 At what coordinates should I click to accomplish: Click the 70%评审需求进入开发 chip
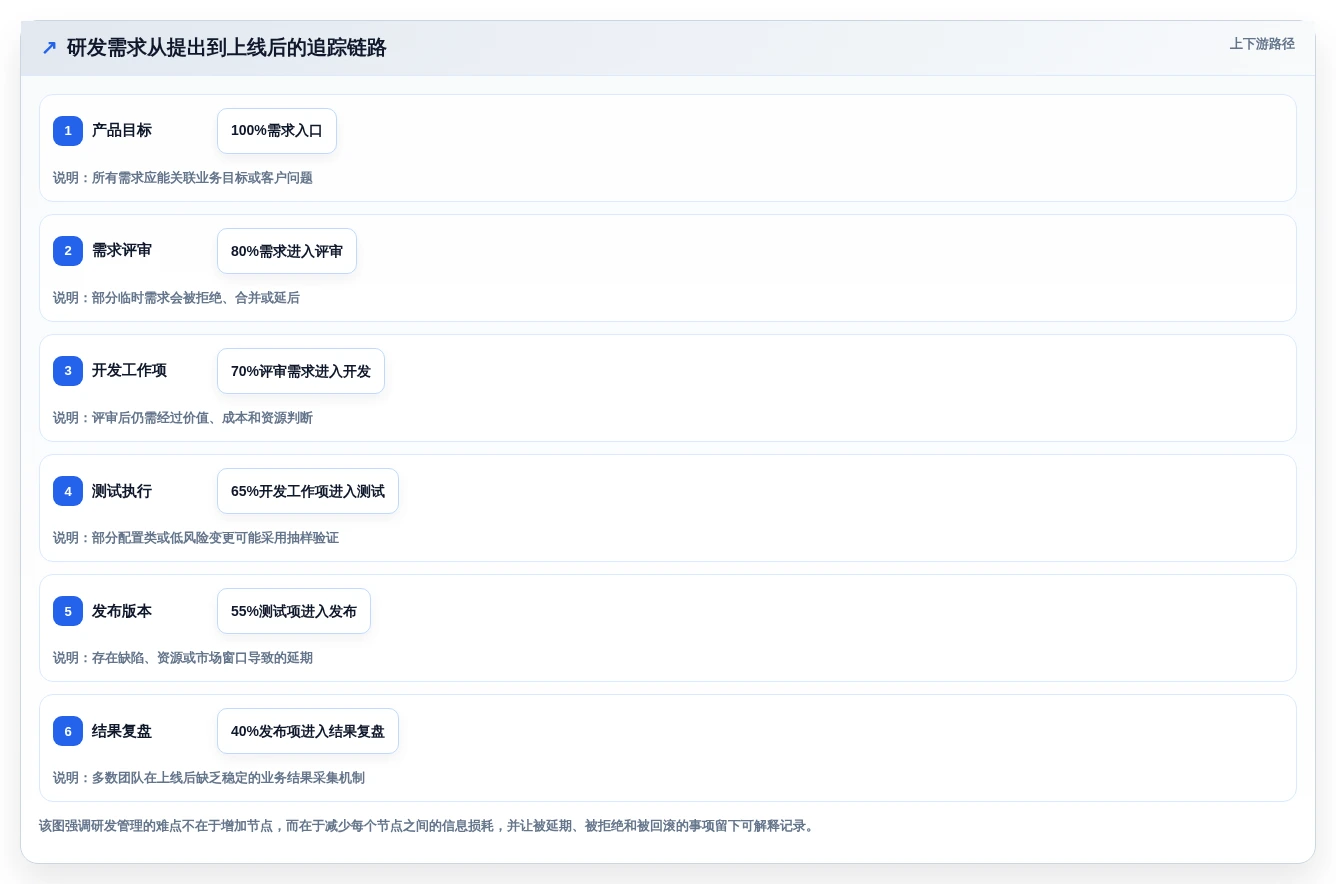pyautogui.click(x=301, y=371)
